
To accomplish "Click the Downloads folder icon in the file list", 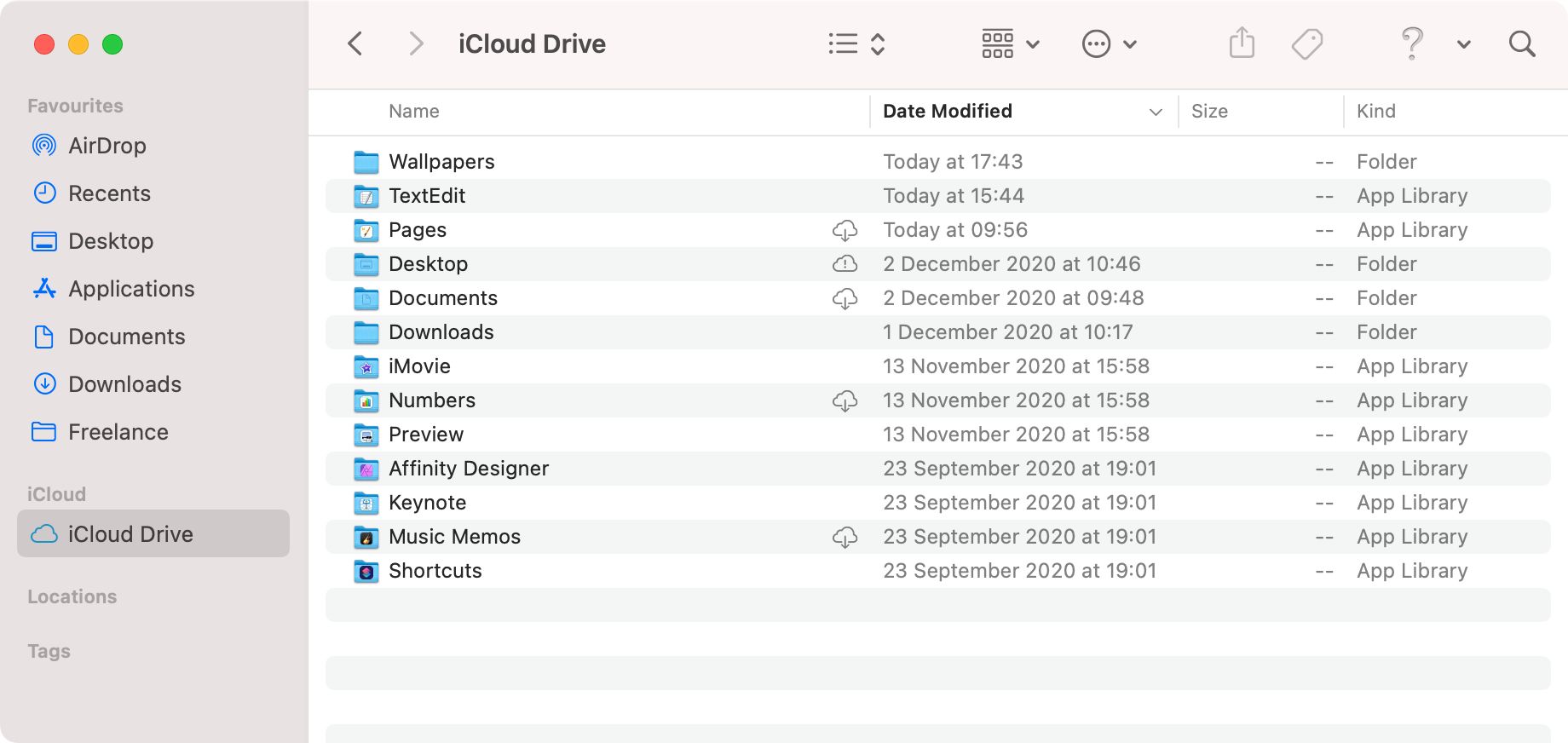I will tap(366, 332).
